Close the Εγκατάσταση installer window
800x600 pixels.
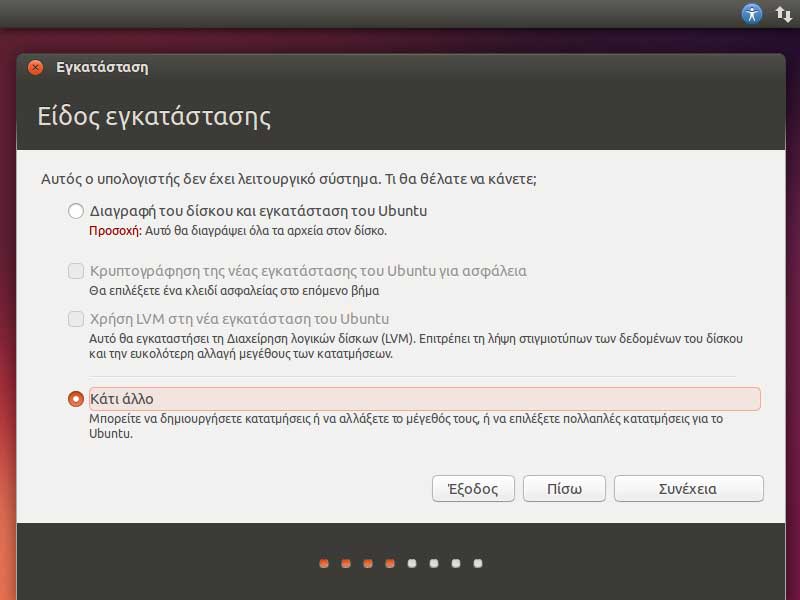[x=36, y=67]
